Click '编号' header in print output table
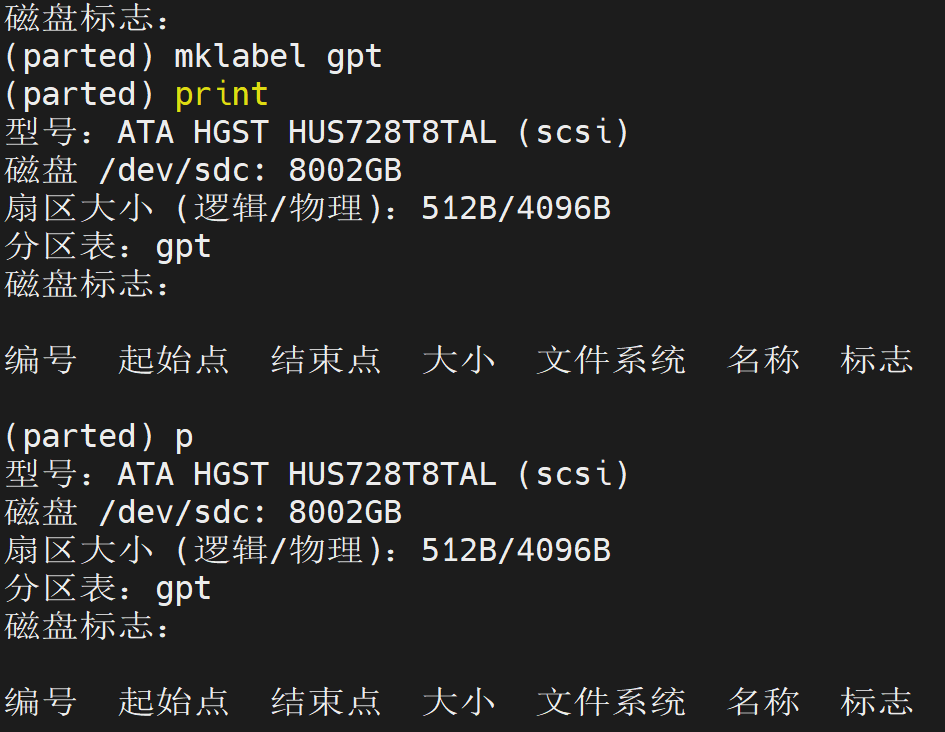945x732 pixels. click(40, 360)
